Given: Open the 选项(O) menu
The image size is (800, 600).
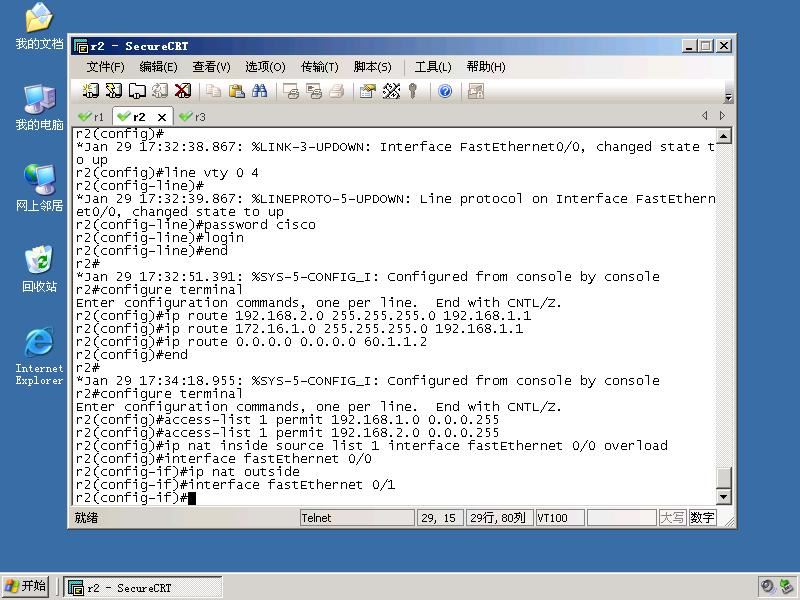Looking at the screenshot, I should pyautogui.click(x=265, y=67).
